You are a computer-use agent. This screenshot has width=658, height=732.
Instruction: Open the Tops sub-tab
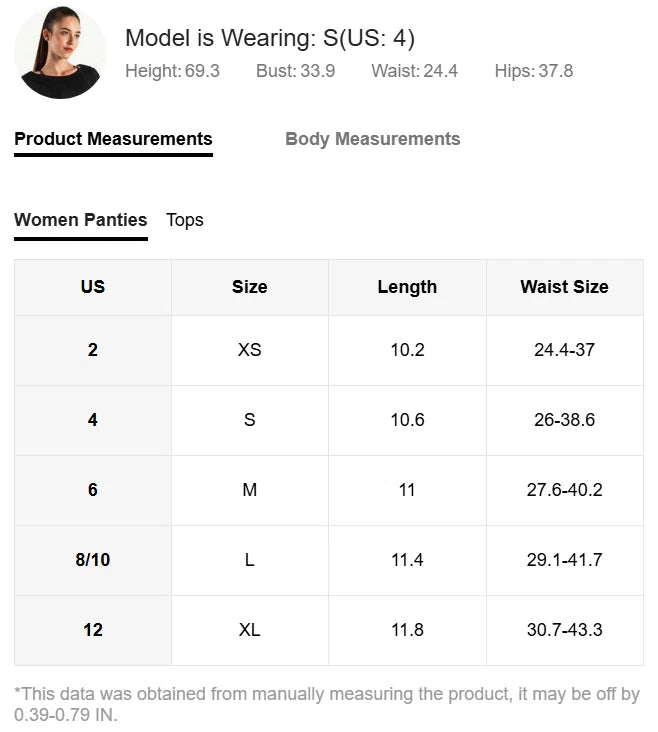[185, 220]
